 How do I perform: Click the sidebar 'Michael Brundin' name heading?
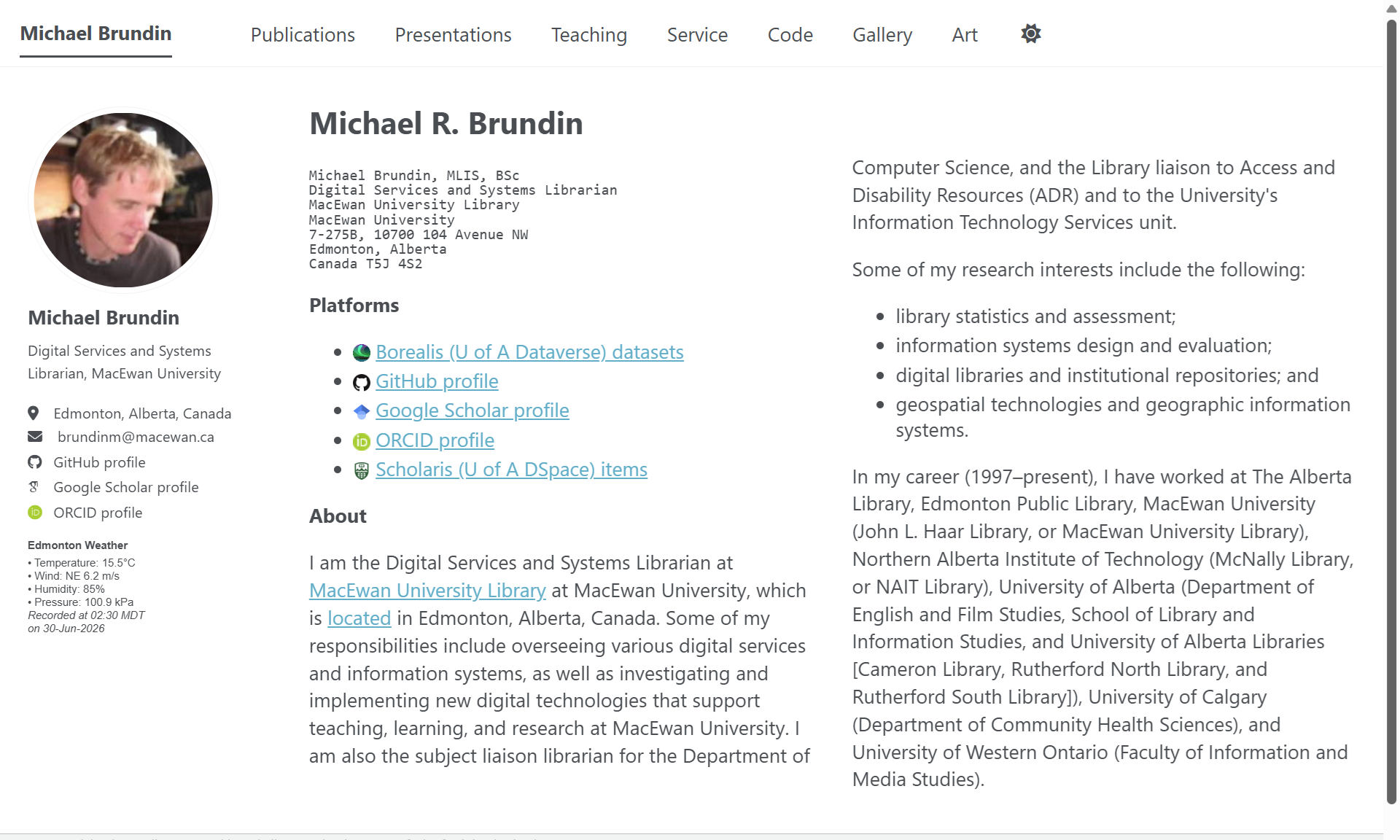tap(104, 318)
